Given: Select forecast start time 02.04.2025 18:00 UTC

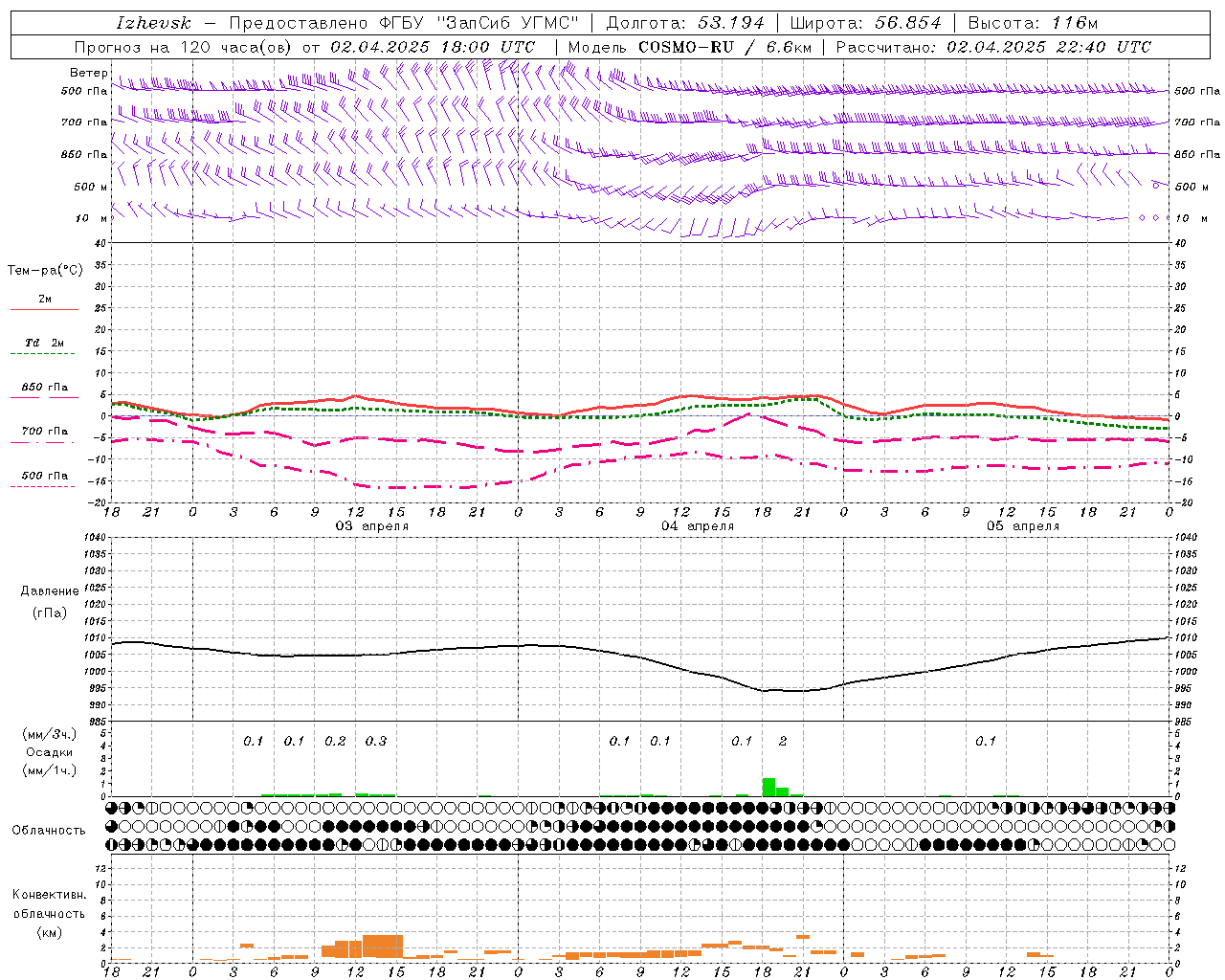Looking at the screenshot, I should (x=433, y=47).
